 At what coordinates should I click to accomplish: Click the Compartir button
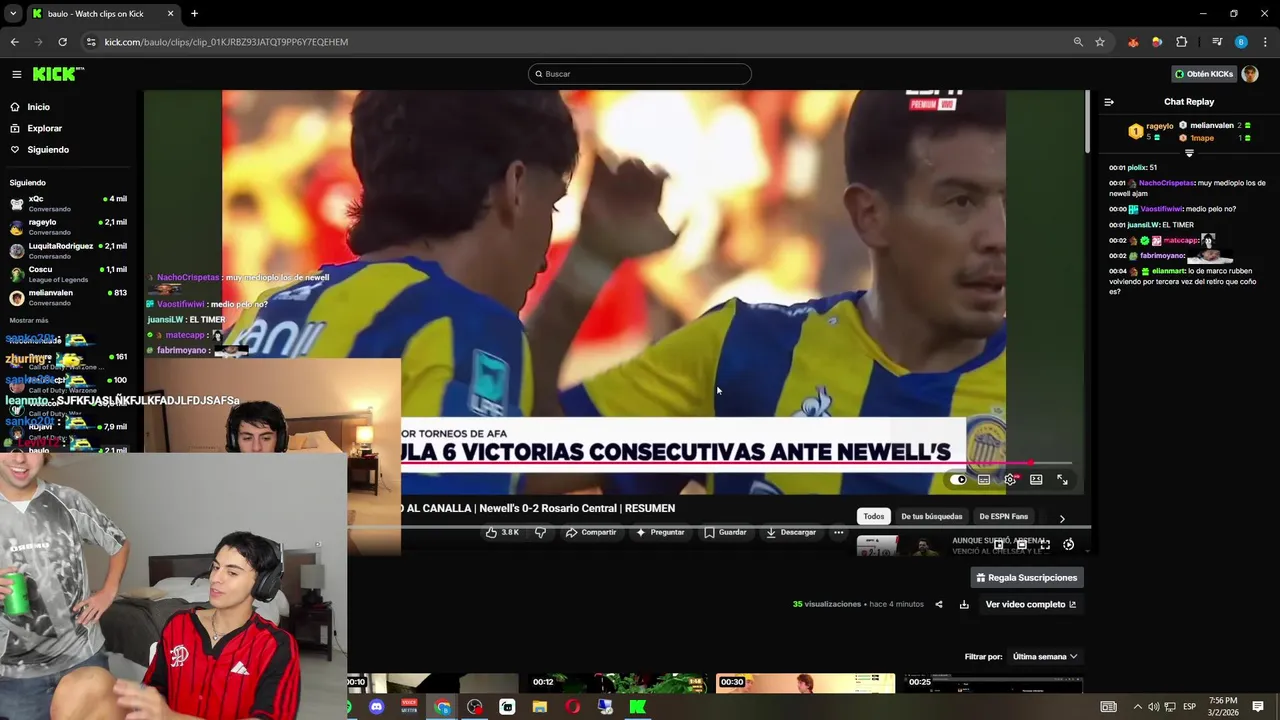coord(591,533)
